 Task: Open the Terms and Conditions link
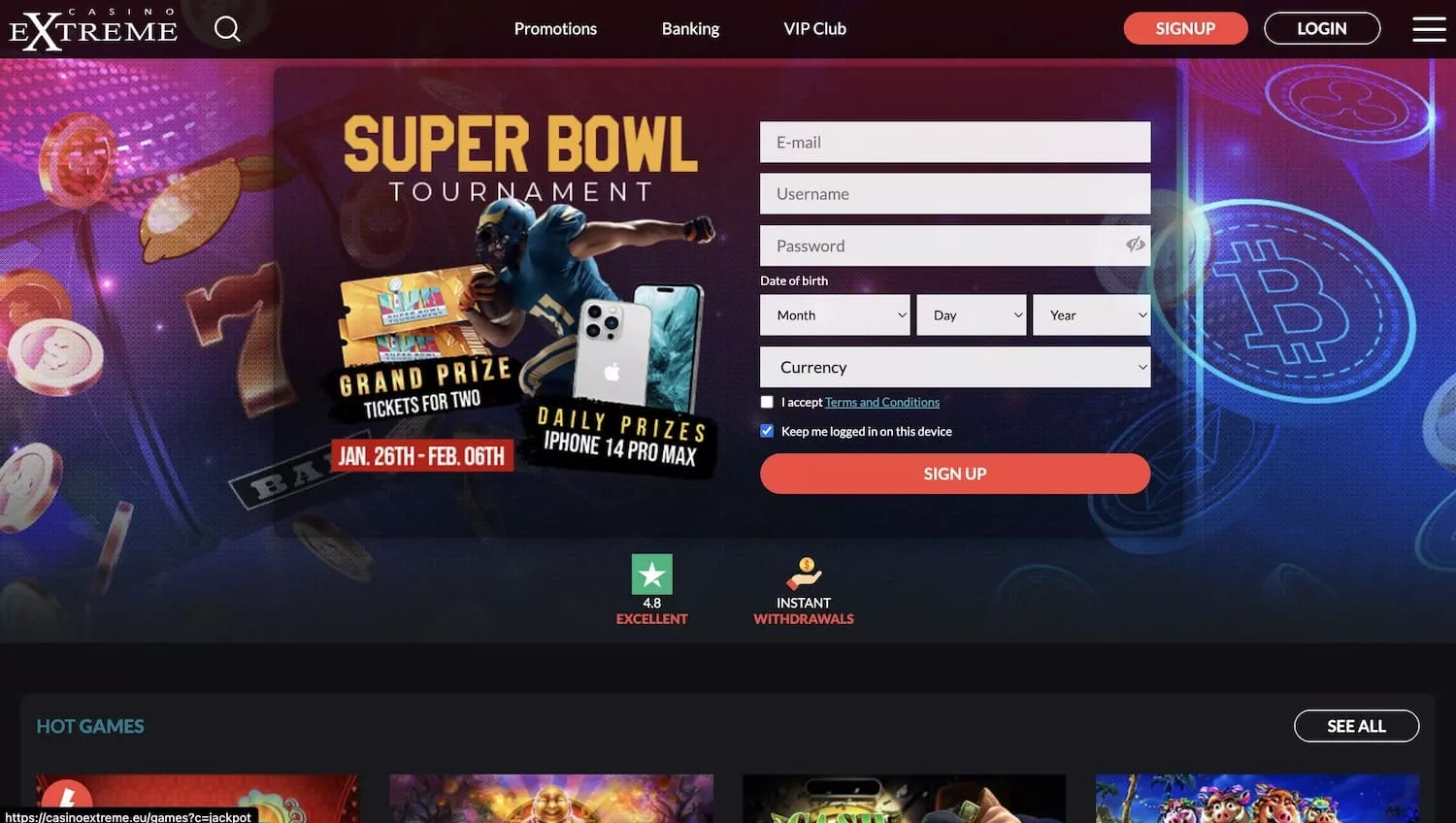point(882,402)
